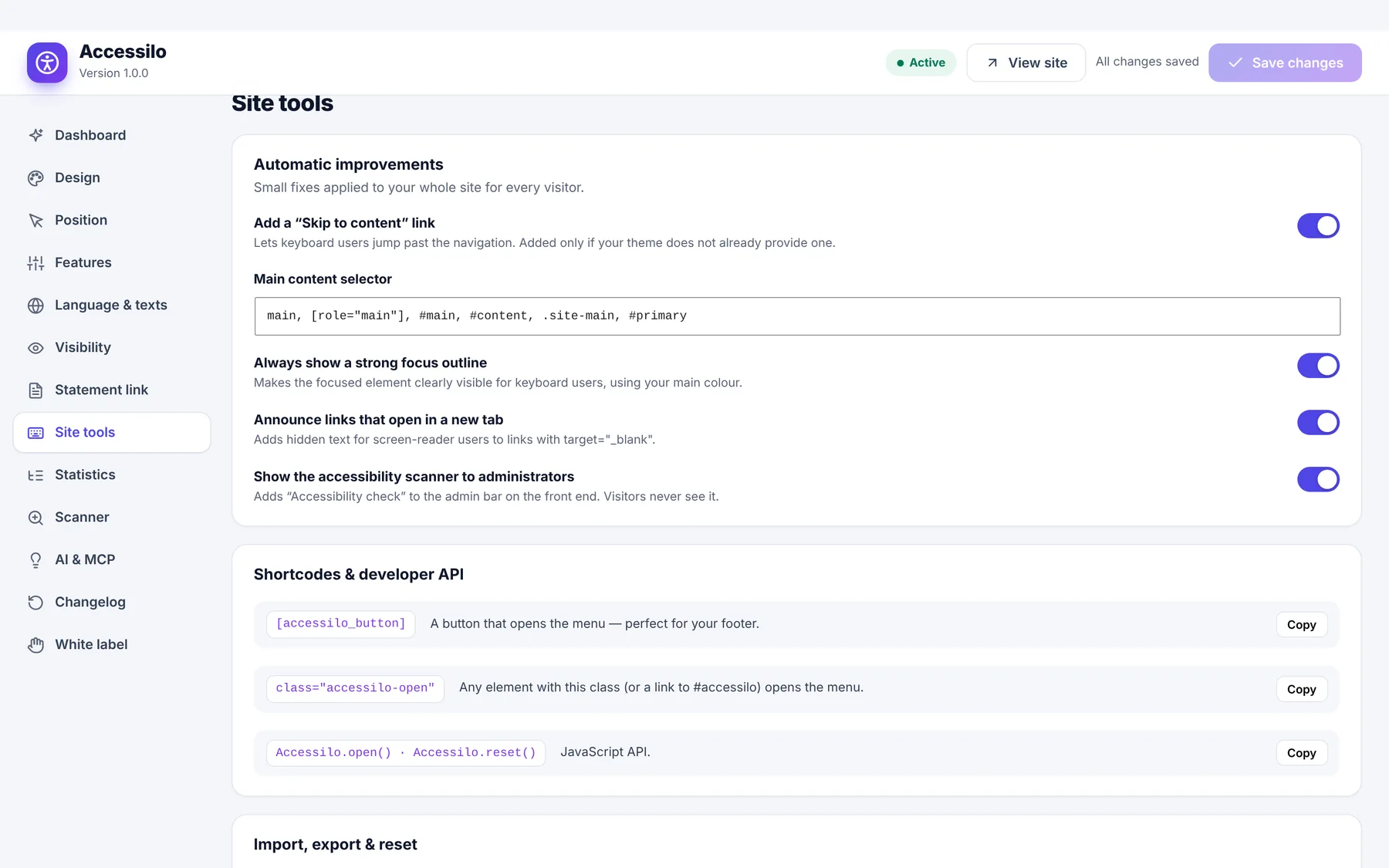The image size is (1389, 868).
Task: Click the class="accessilo-open" code tag
Action: pyautogui.click(x=355, y=689)
